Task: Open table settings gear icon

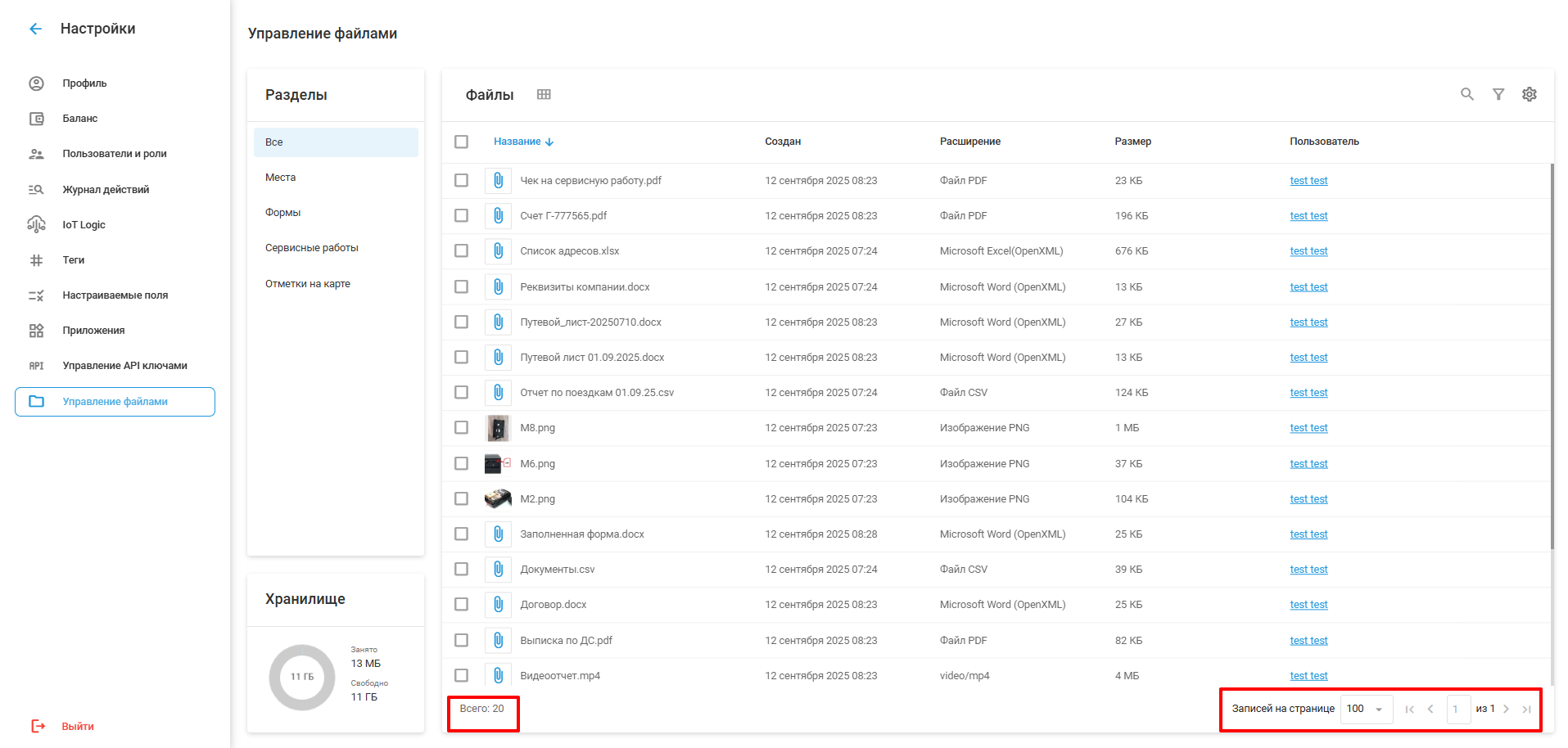Action: click(x=1529, y=94)
